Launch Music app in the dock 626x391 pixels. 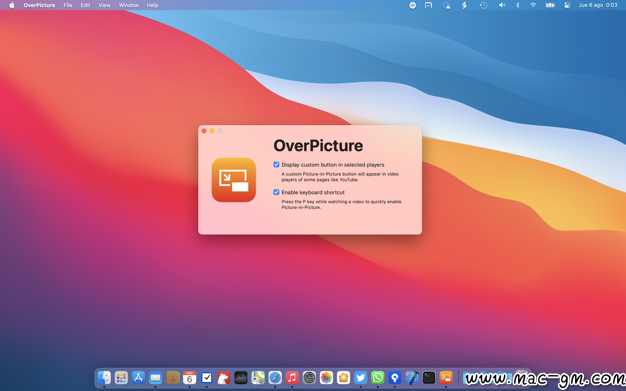292,377
